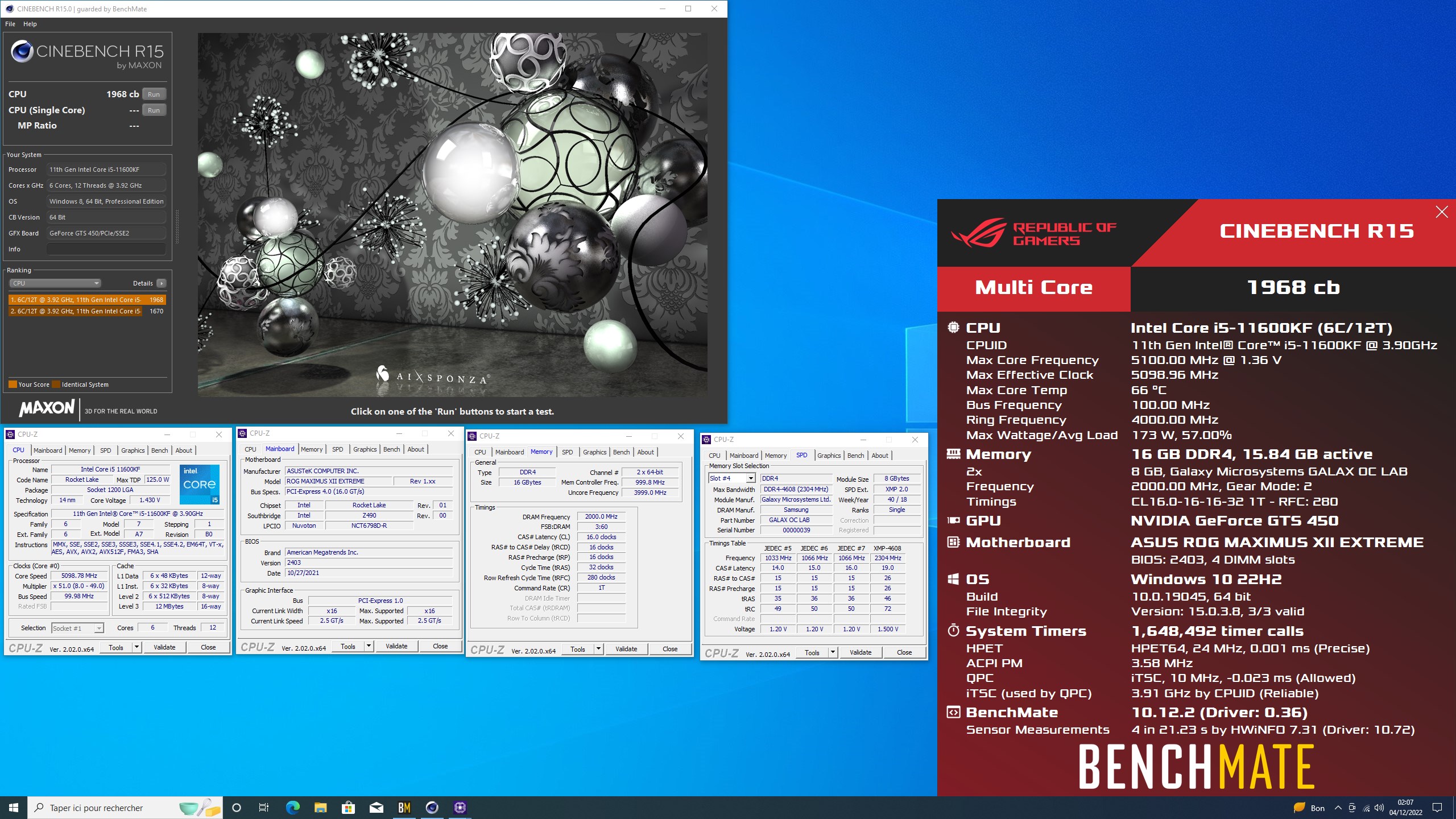Viewport: 1456px width, 819px height.
Task: Show hidden tray icons chevron
Action: point(1338,808)
